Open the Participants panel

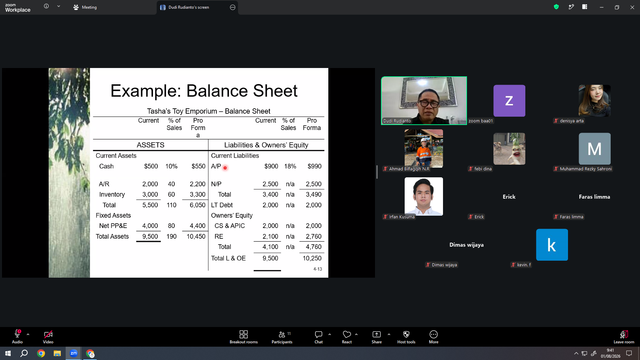coord(282,337)
